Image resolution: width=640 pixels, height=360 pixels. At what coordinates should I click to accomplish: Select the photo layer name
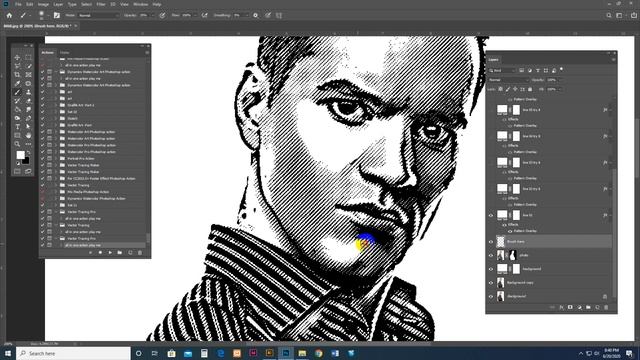pyautogui.click(x=524, y=256)
